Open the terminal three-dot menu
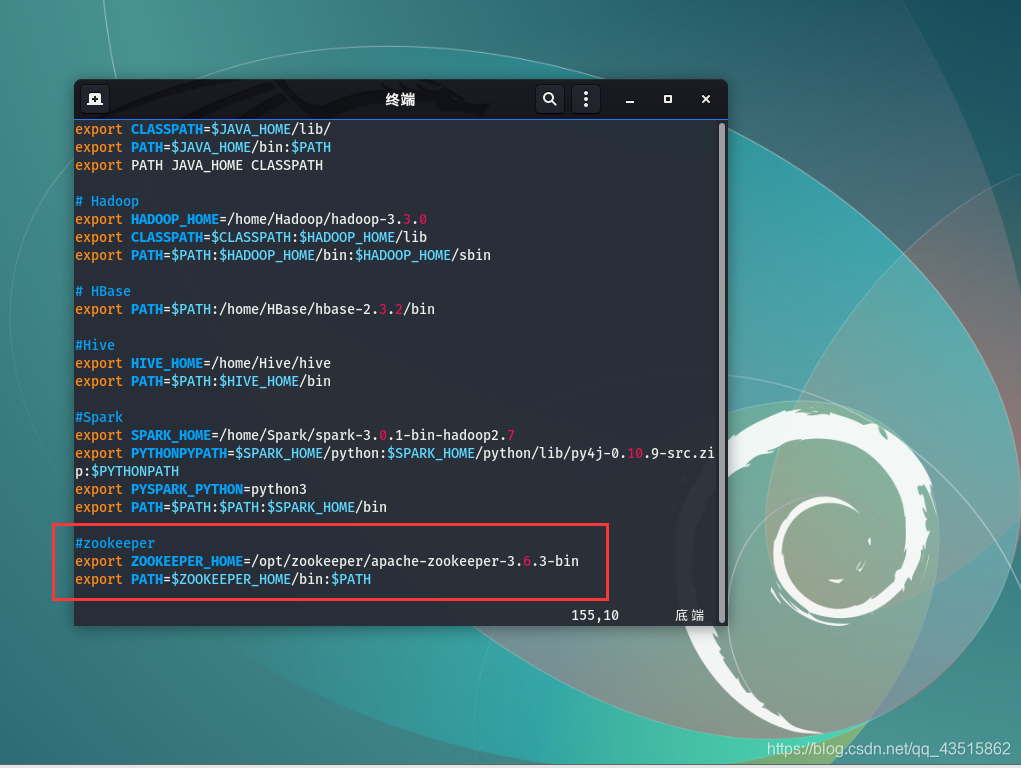1021x768 pixels. pyautogui.click(x=586, y=99)
